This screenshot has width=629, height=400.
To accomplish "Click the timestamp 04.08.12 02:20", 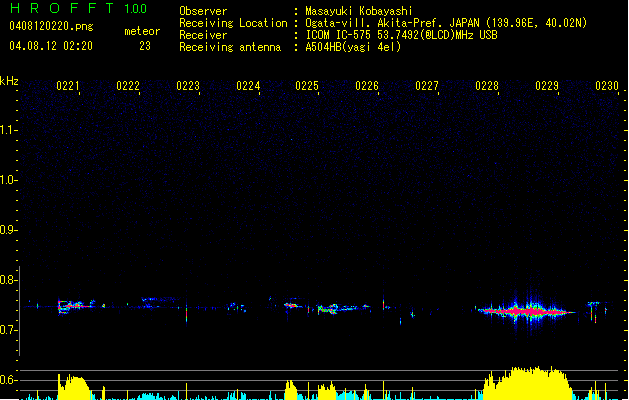I will (51, 45).
